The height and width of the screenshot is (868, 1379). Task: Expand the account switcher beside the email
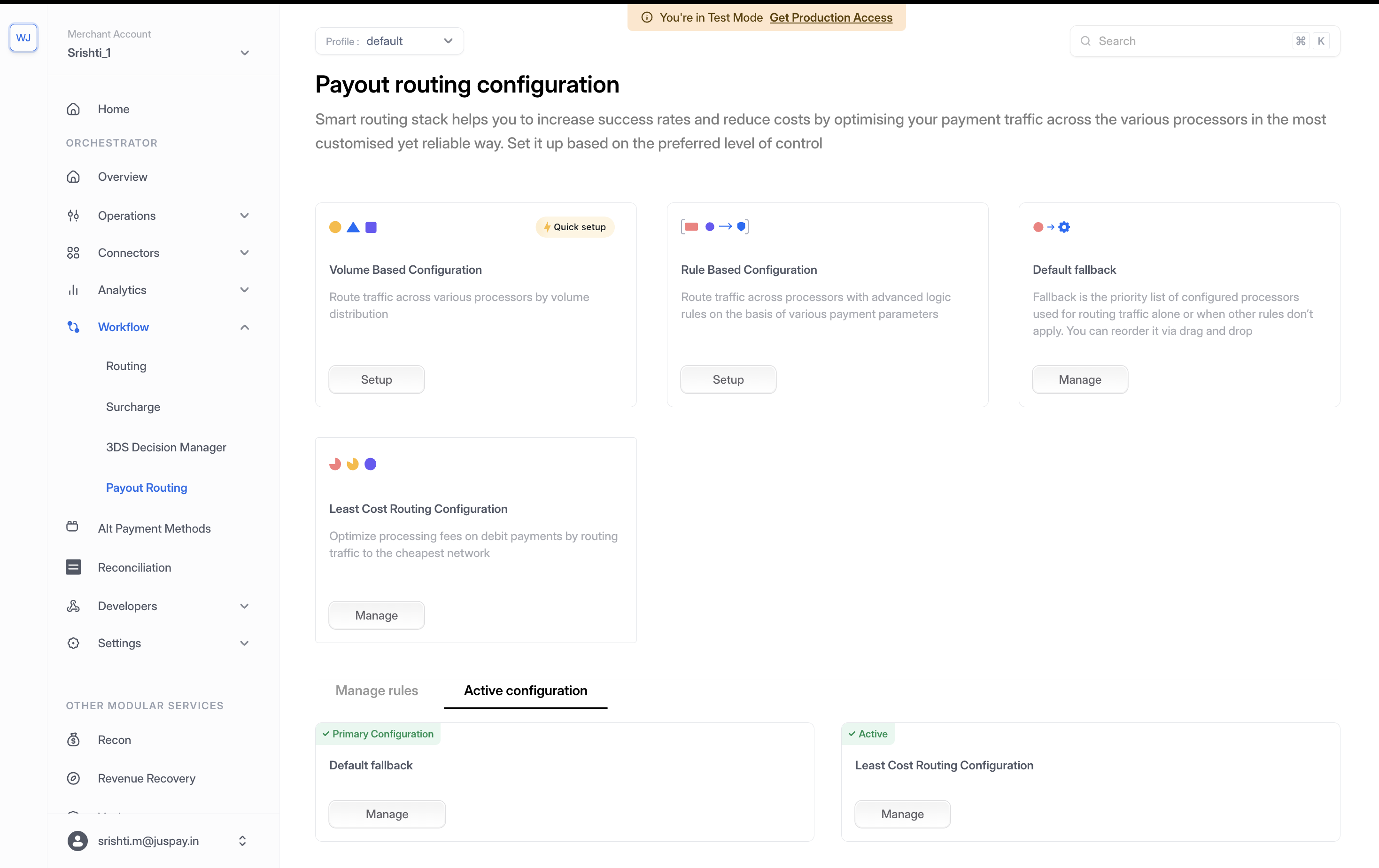click(x=242, y=840)
